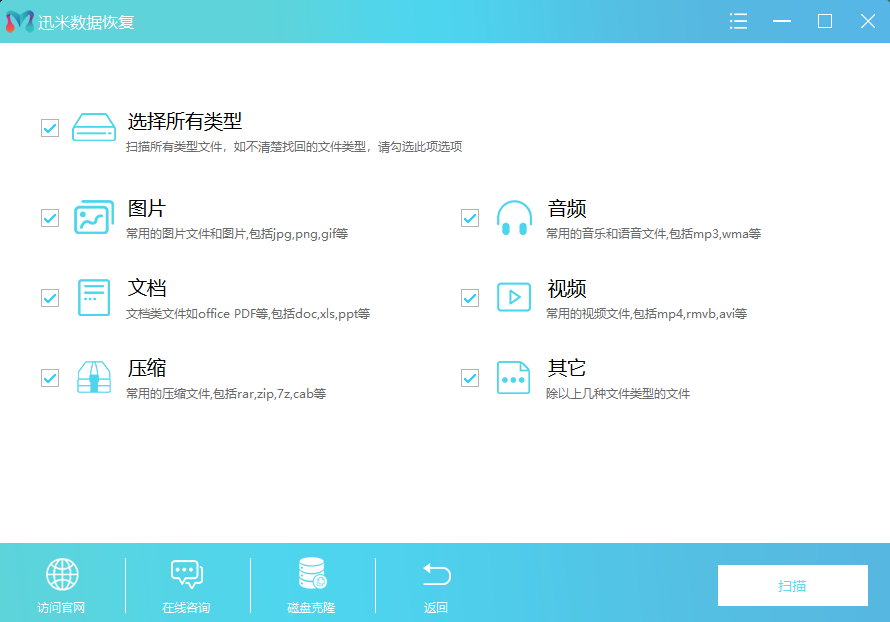Click the 返回 back arrow icon

coord(435,574)
